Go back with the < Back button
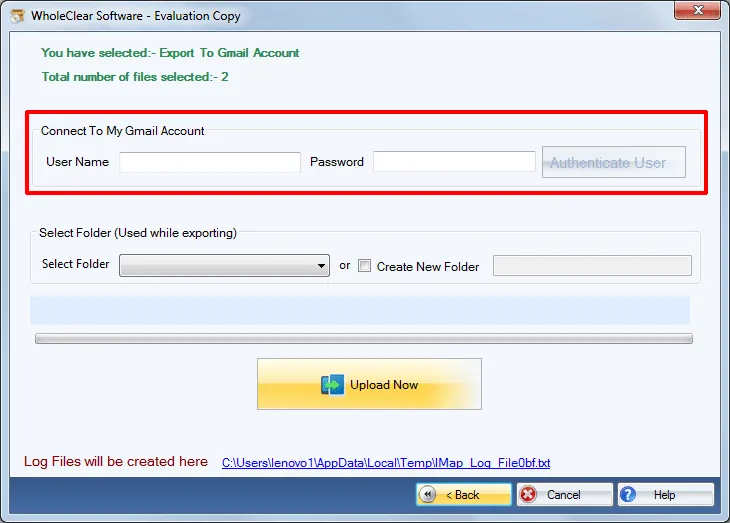This screenshot has height=523, width=730. pos(464,495)
